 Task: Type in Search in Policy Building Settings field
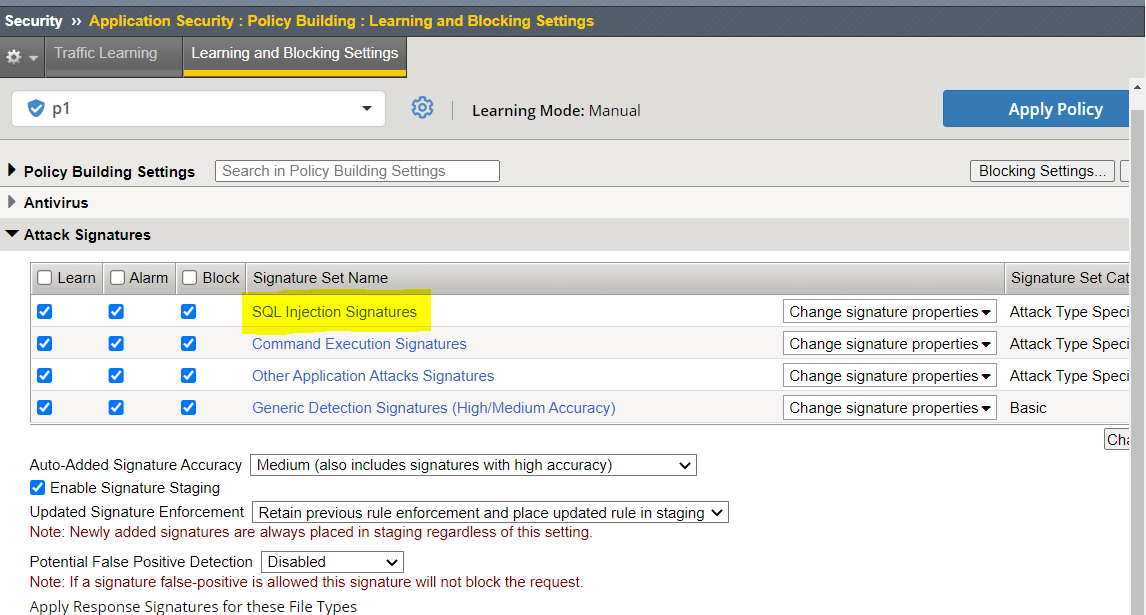pyautogui.click(x=357, y=171)
